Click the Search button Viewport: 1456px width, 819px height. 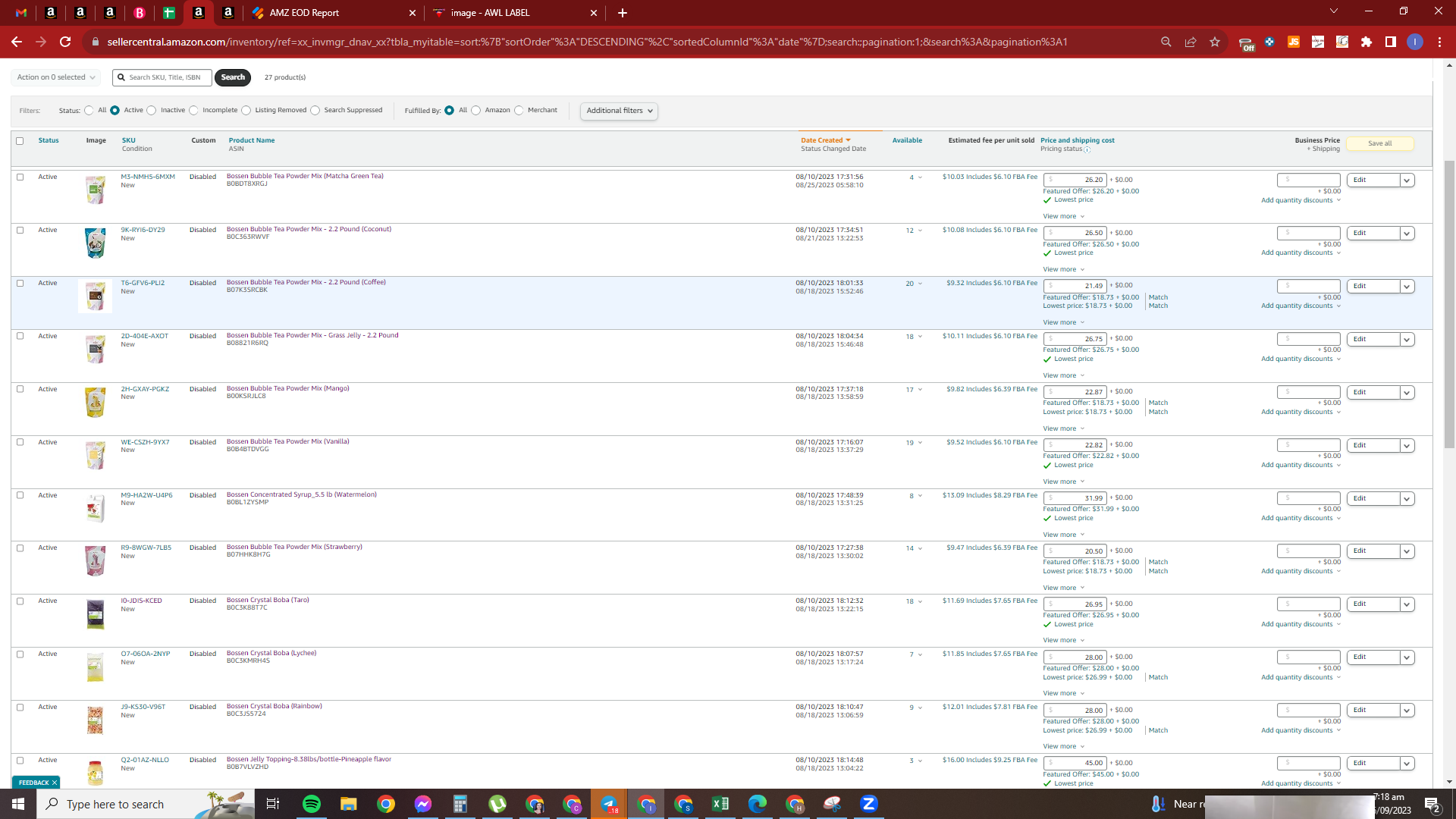pos(233,77)
